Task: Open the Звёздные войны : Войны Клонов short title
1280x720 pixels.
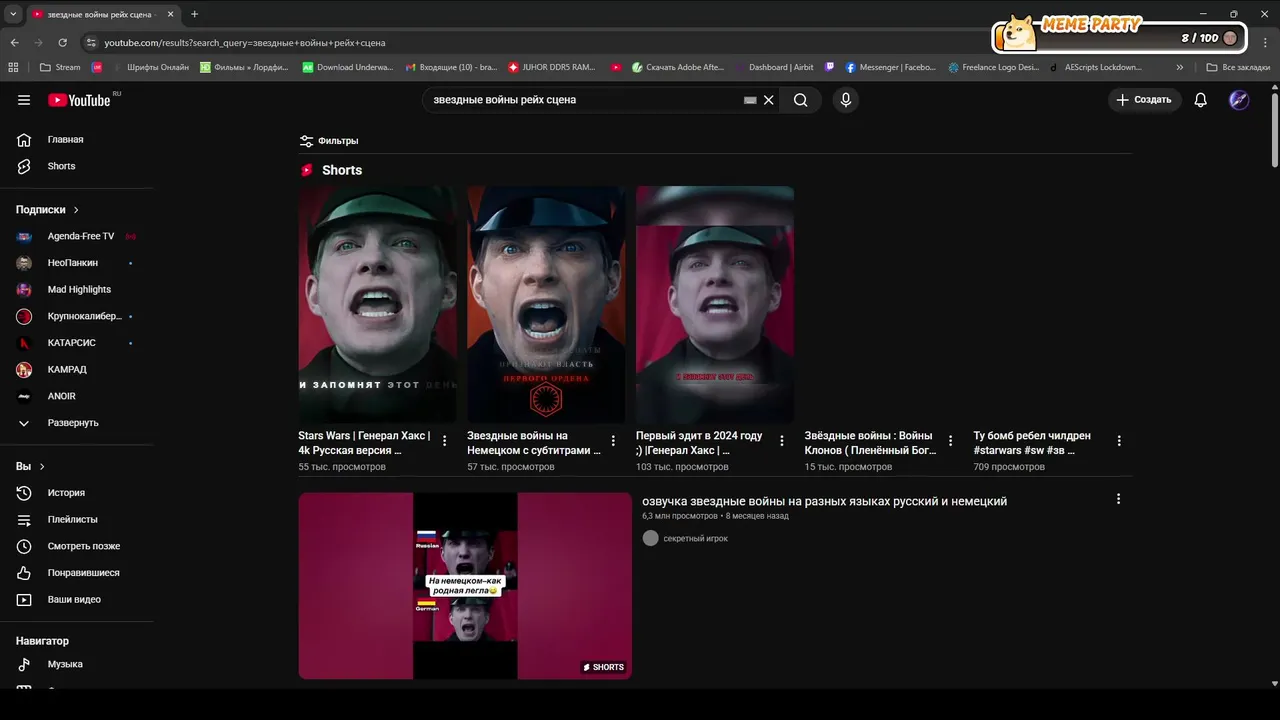Action: click(870, 443)
